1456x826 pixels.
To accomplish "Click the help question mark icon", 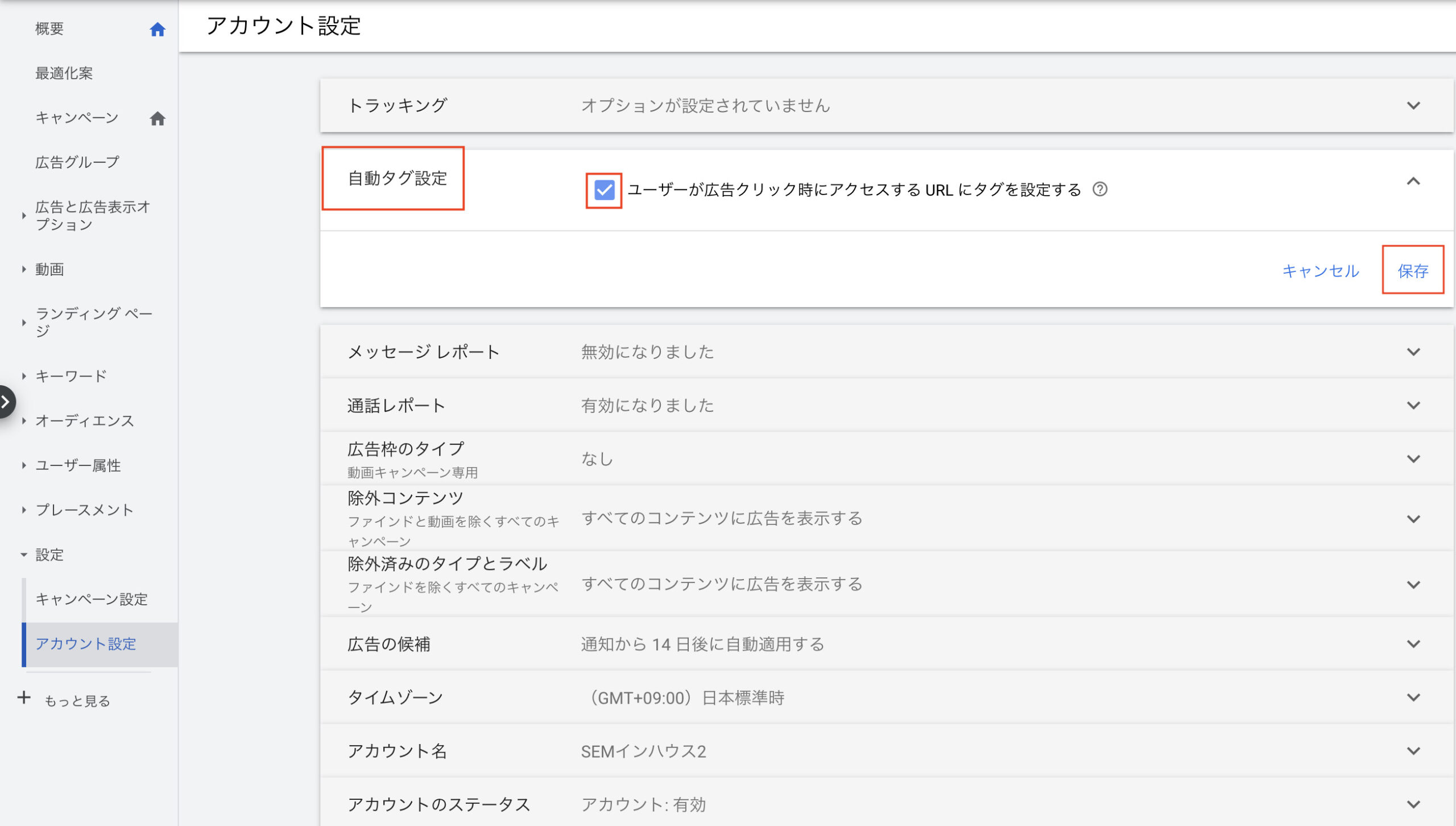I will coord(1100,189).
